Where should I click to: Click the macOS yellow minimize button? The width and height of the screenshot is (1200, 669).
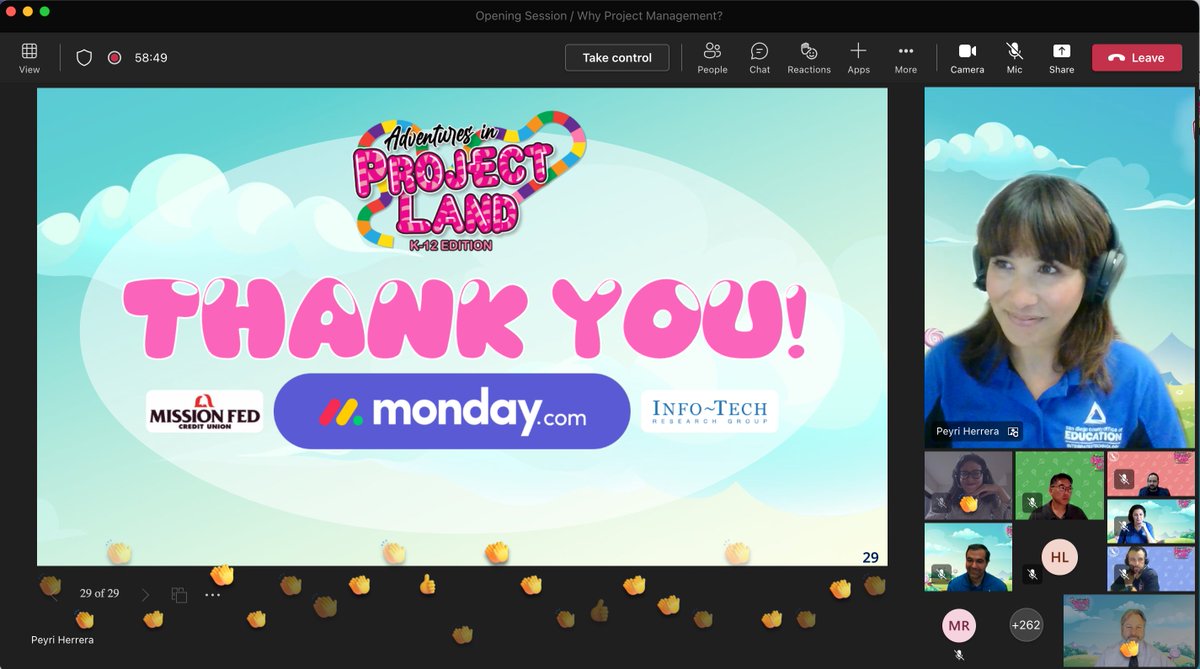pyautogui.click(x=27, y=11)
